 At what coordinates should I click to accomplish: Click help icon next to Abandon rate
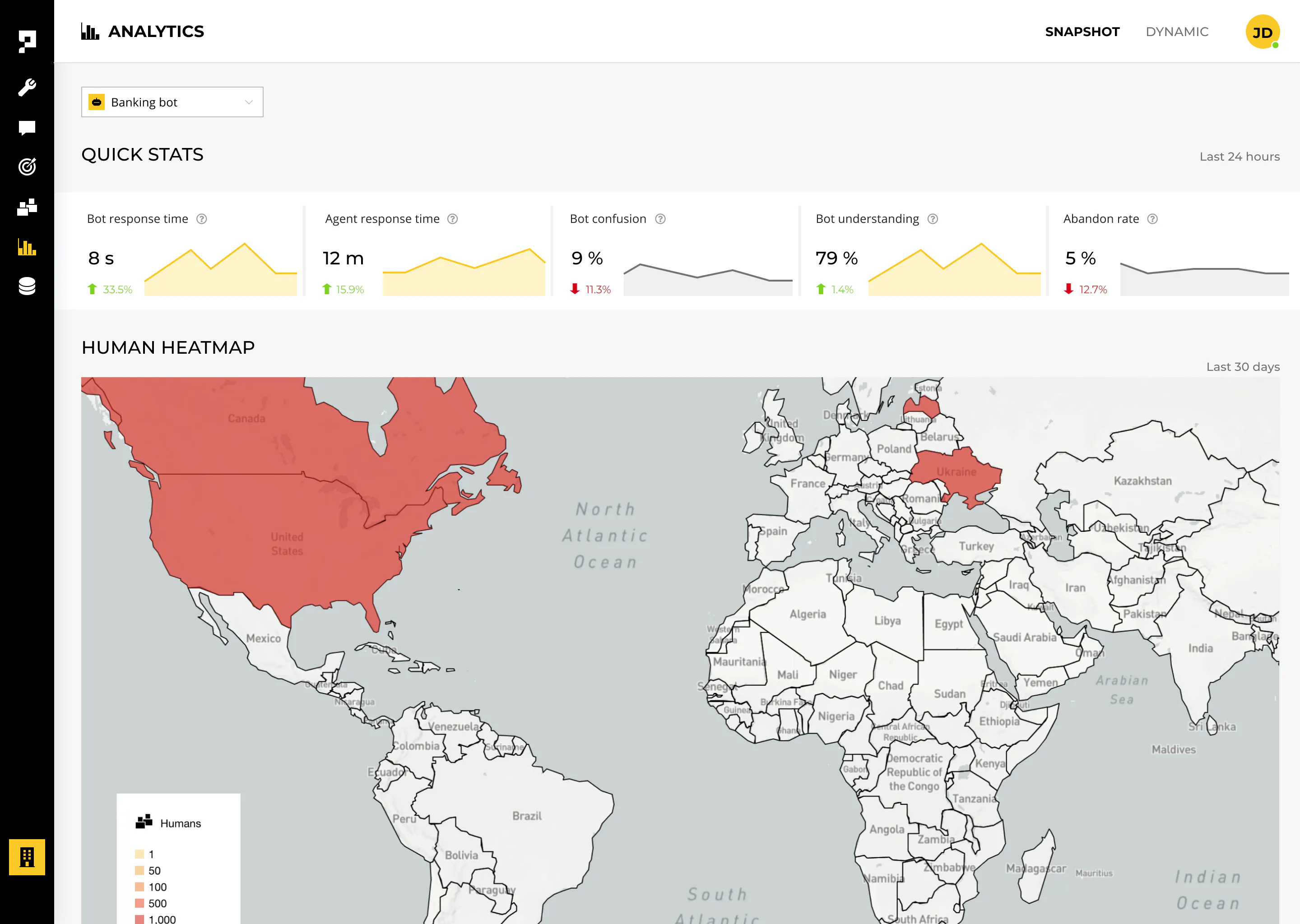coord(1152,219)
